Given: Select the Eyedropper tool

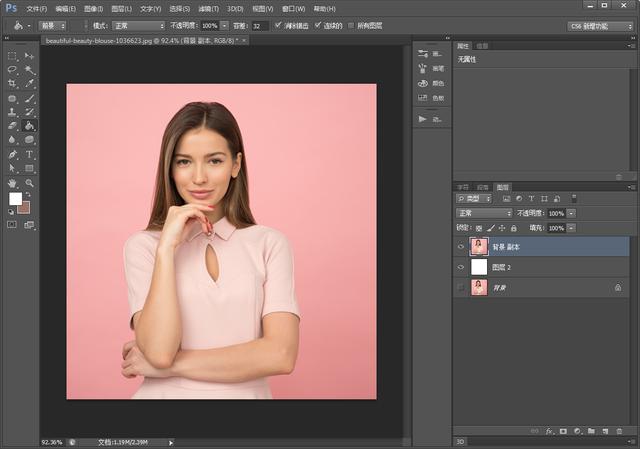Looking at the screenshot, I should click(29, 84).
